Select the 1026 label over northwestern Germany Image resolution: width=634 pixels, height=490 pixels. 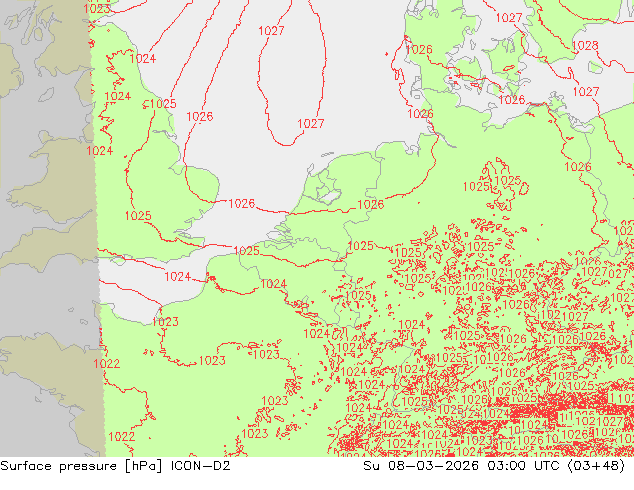pos(371,205)
